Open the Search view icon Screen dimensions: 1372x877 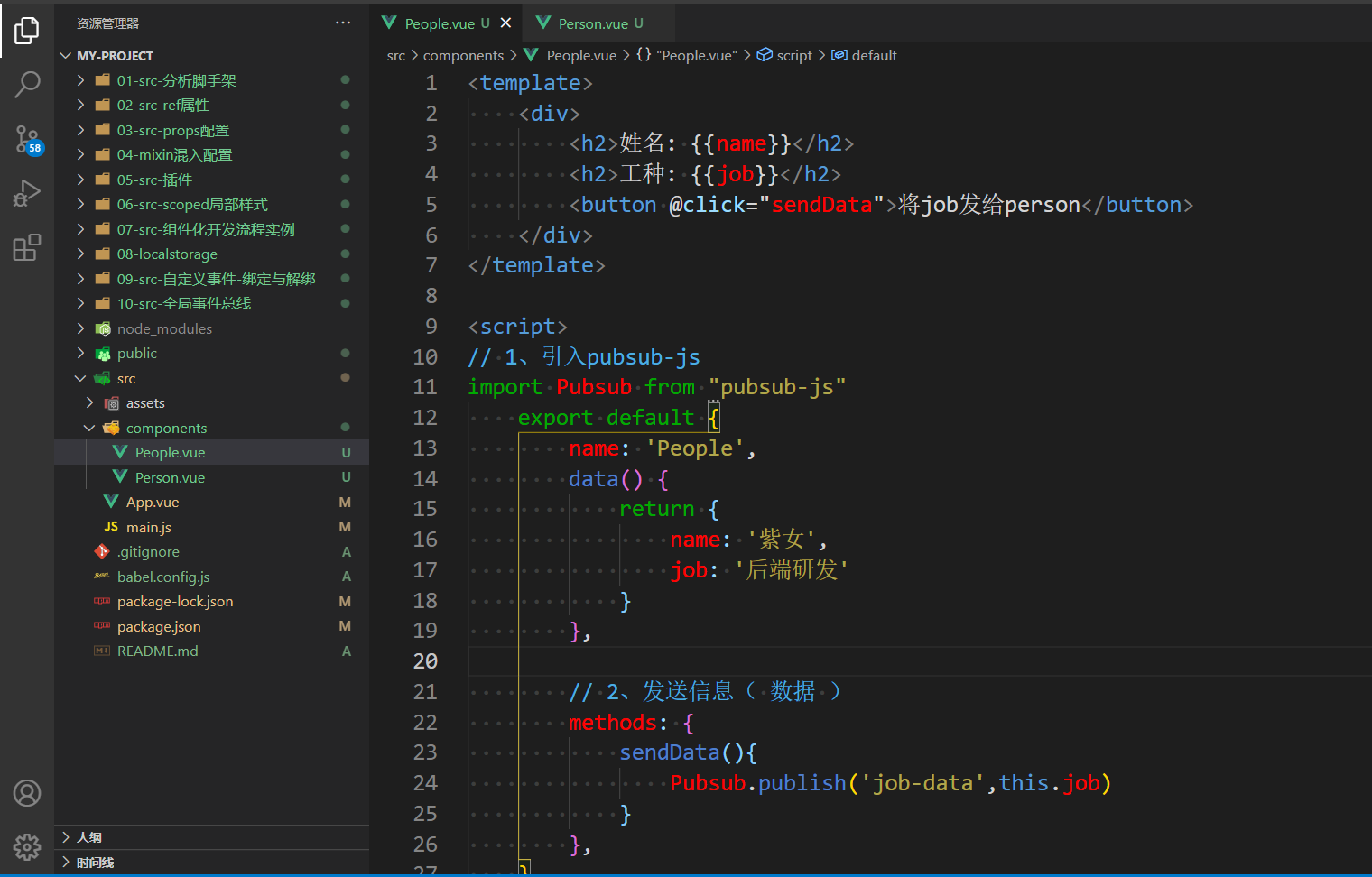point(27,85)
